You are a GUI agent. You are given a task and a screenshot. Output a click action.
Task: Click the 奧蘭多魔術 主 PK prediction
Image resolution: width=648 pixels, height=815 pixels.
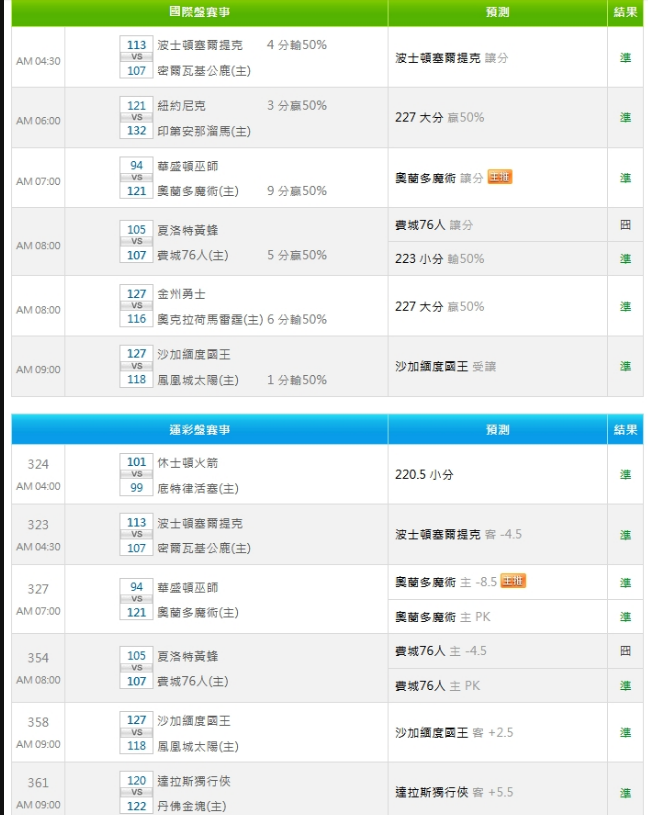[x=443, y=617]
